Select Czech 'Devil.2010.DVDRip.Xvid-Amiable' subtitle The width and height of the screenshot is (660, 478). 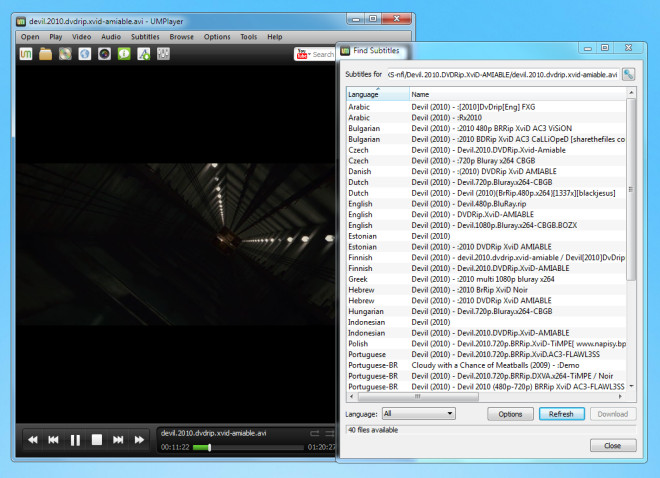(486, 150)
